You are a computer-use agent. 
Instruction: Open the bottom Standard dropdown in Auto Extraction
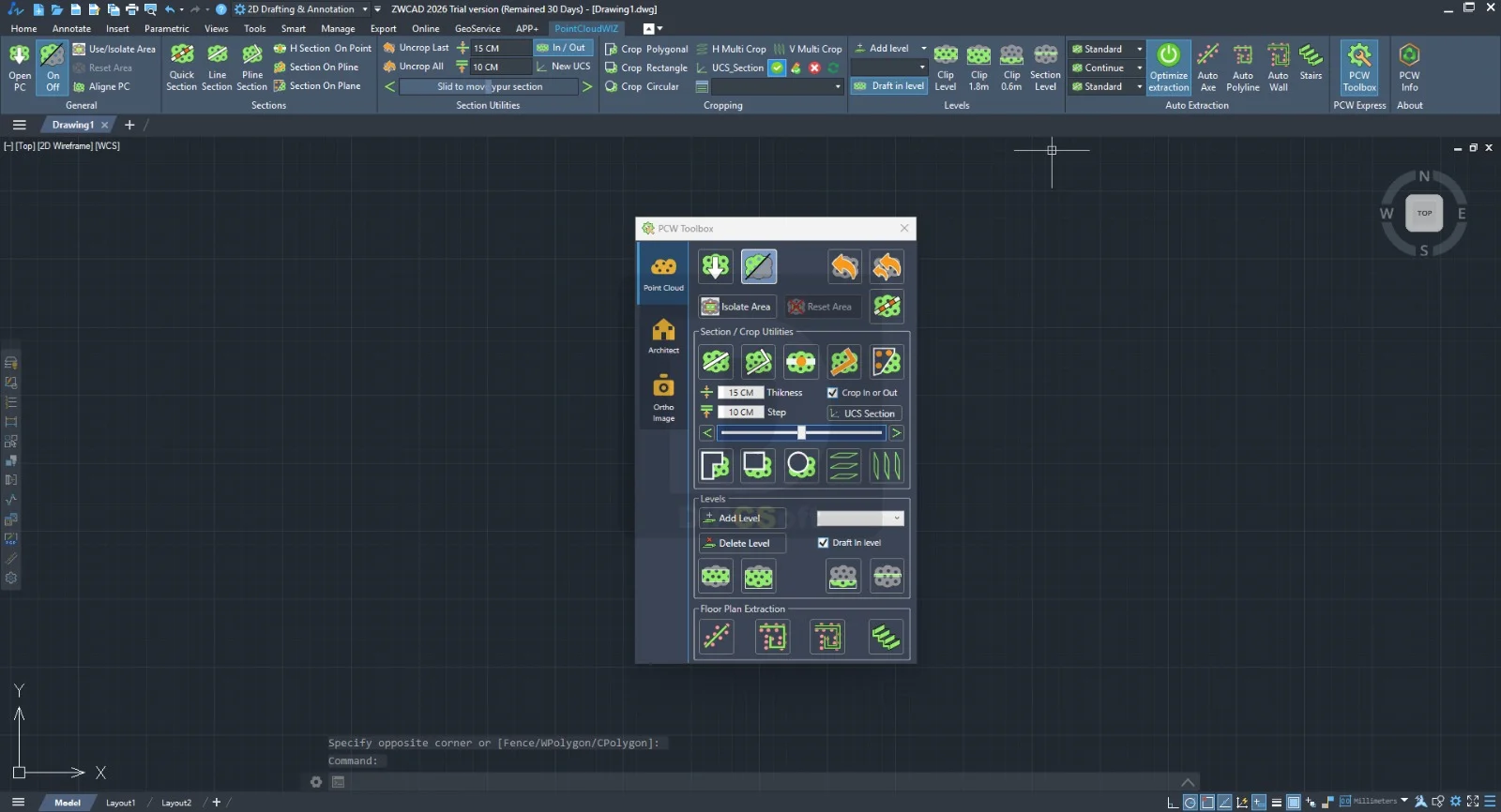pos(1107,86)
